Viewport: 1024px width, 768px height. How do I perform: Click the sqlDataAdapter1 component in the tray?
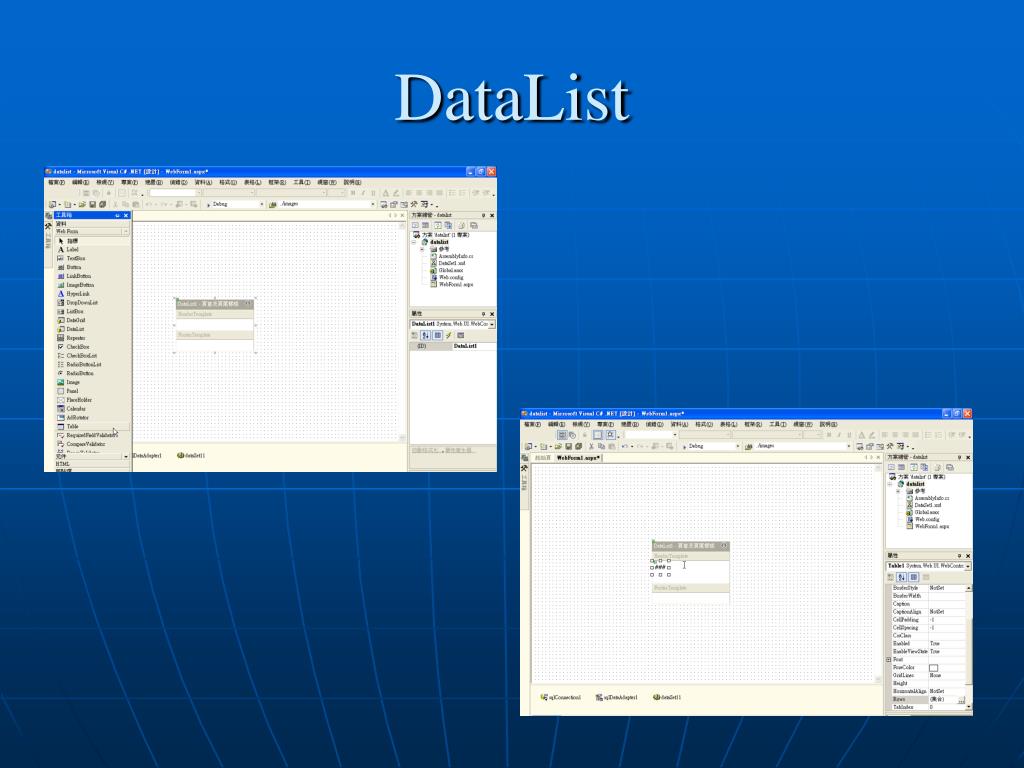click(616, 697)
